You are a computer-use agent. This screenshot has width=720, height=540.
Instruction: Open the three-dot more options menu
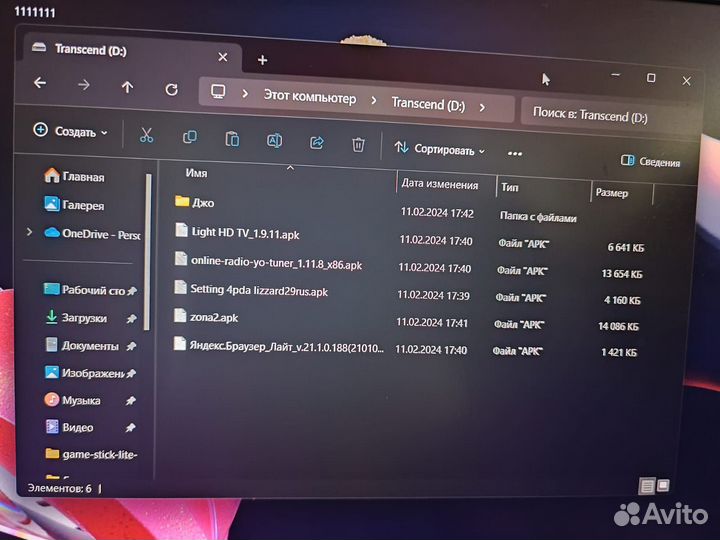(x=515, y=153)
